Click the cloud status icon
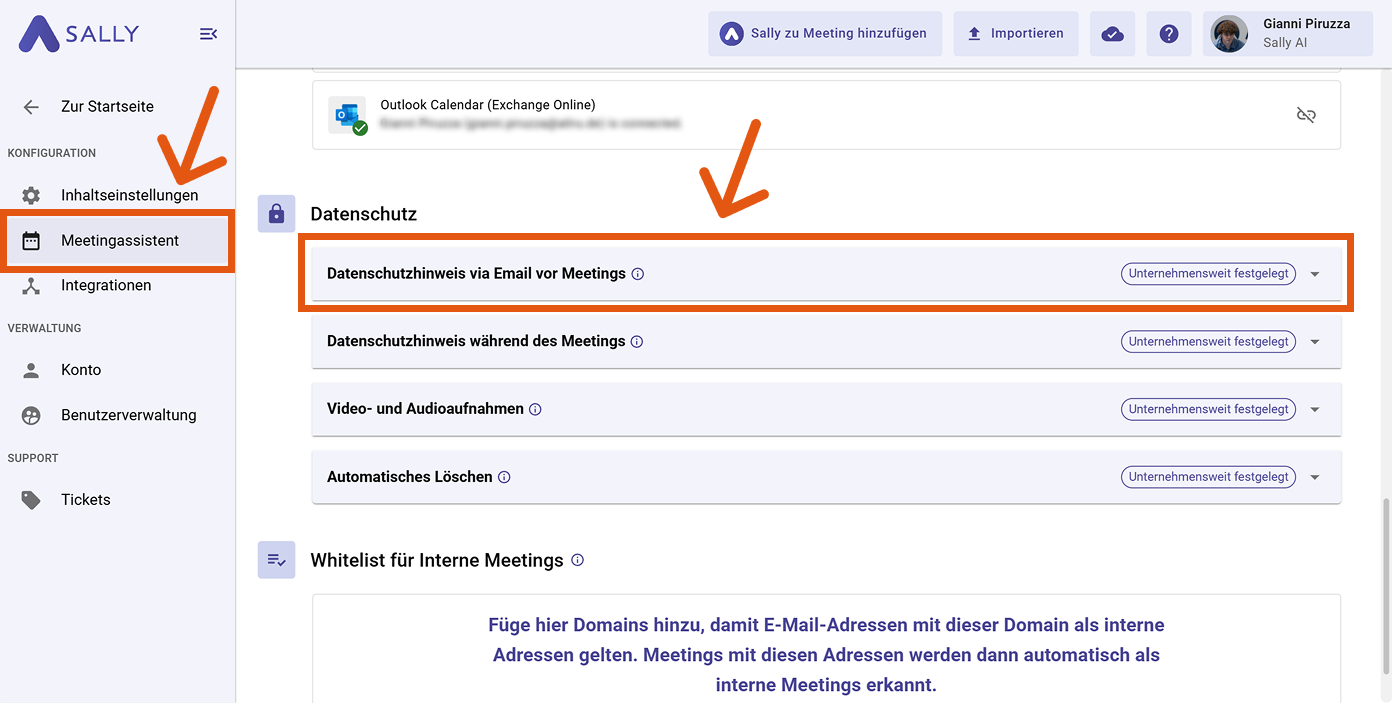Screen dimensions: 1392x703 pos(1112,34)
